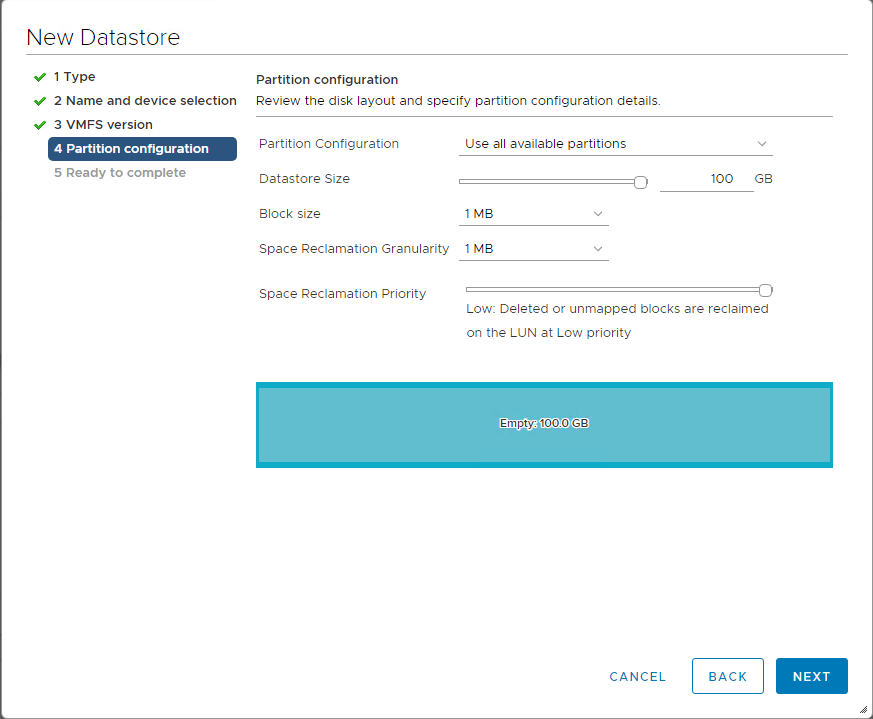Click the Partition configuration heading text
The height and width of the screenshot is (719, 873).
pos(327,80)
